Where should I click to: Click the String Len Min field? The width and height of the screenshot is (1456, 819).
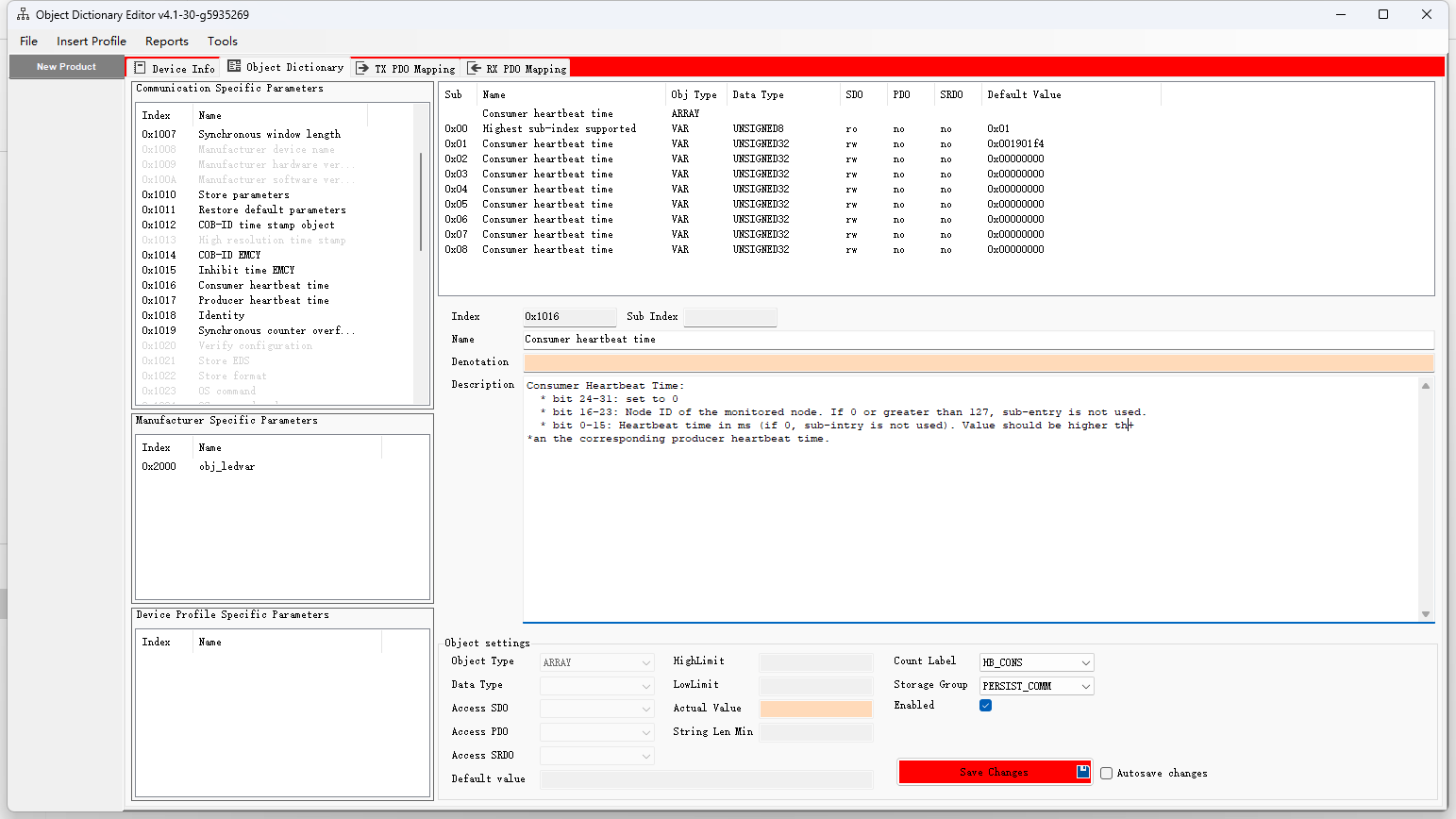[x=816, y=732]
